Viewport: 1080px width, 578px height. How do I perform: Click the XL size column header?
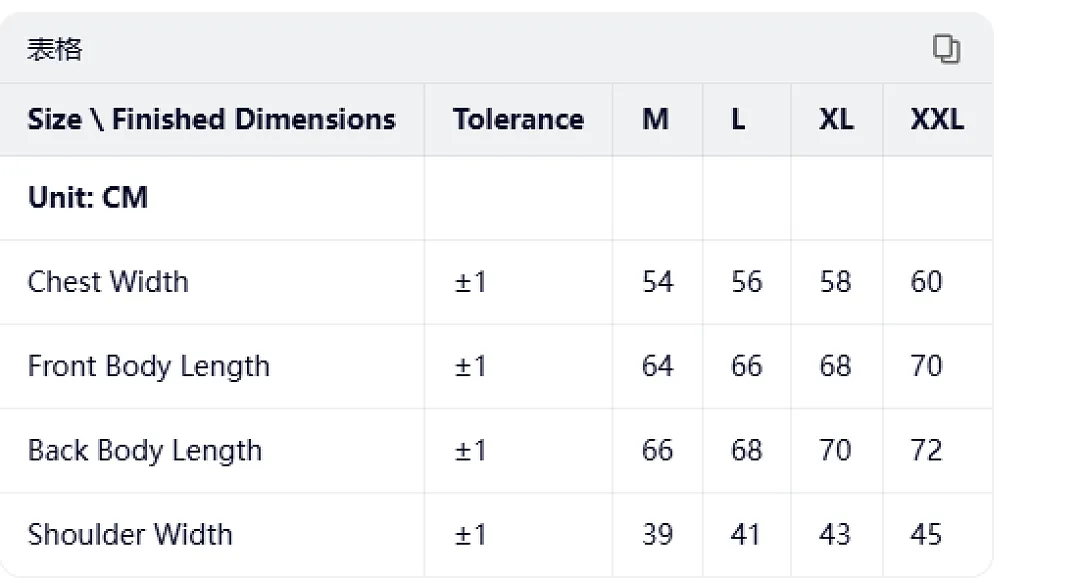[836, 119]
